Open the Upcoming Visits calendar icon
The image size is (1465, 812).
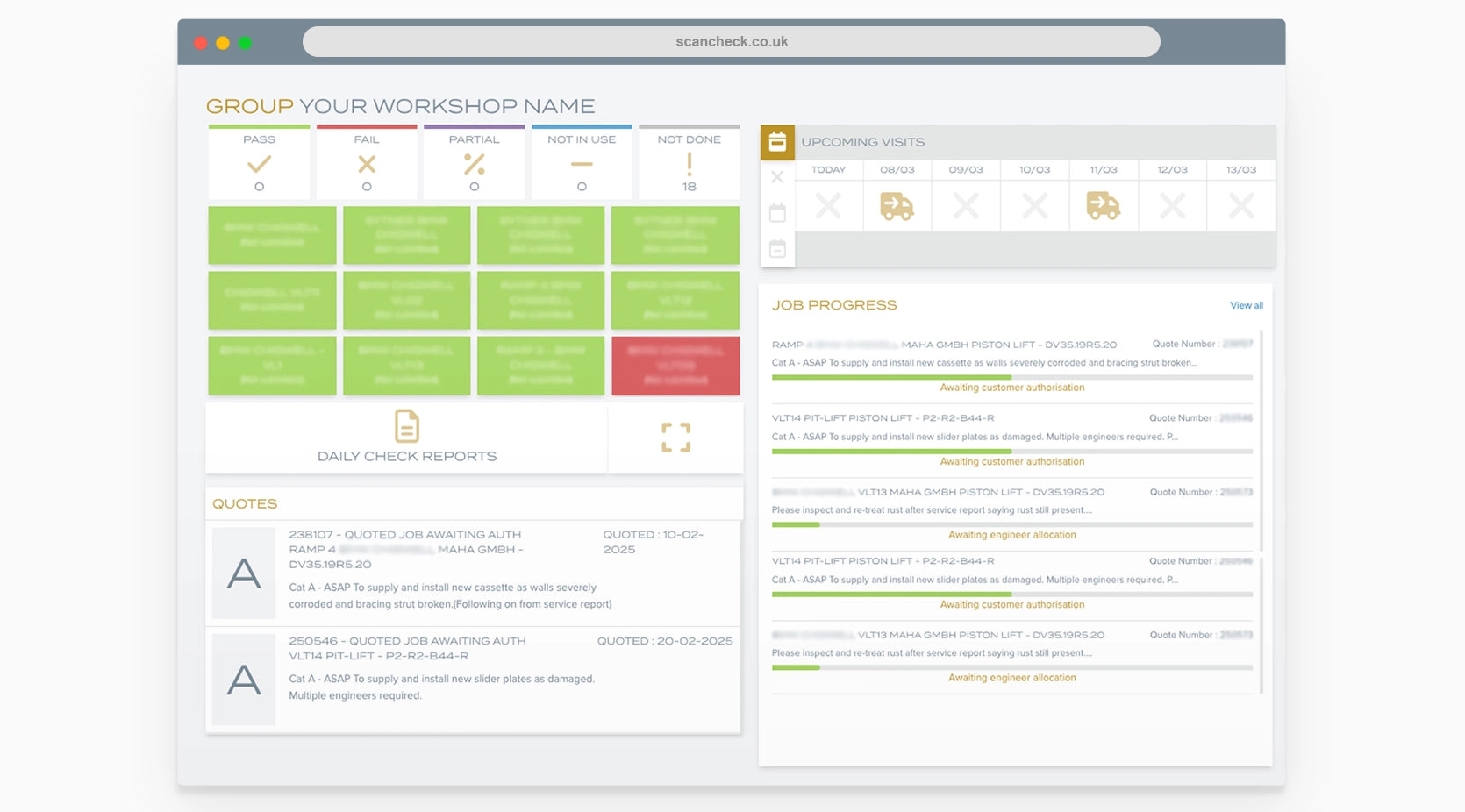pos(777,142)
